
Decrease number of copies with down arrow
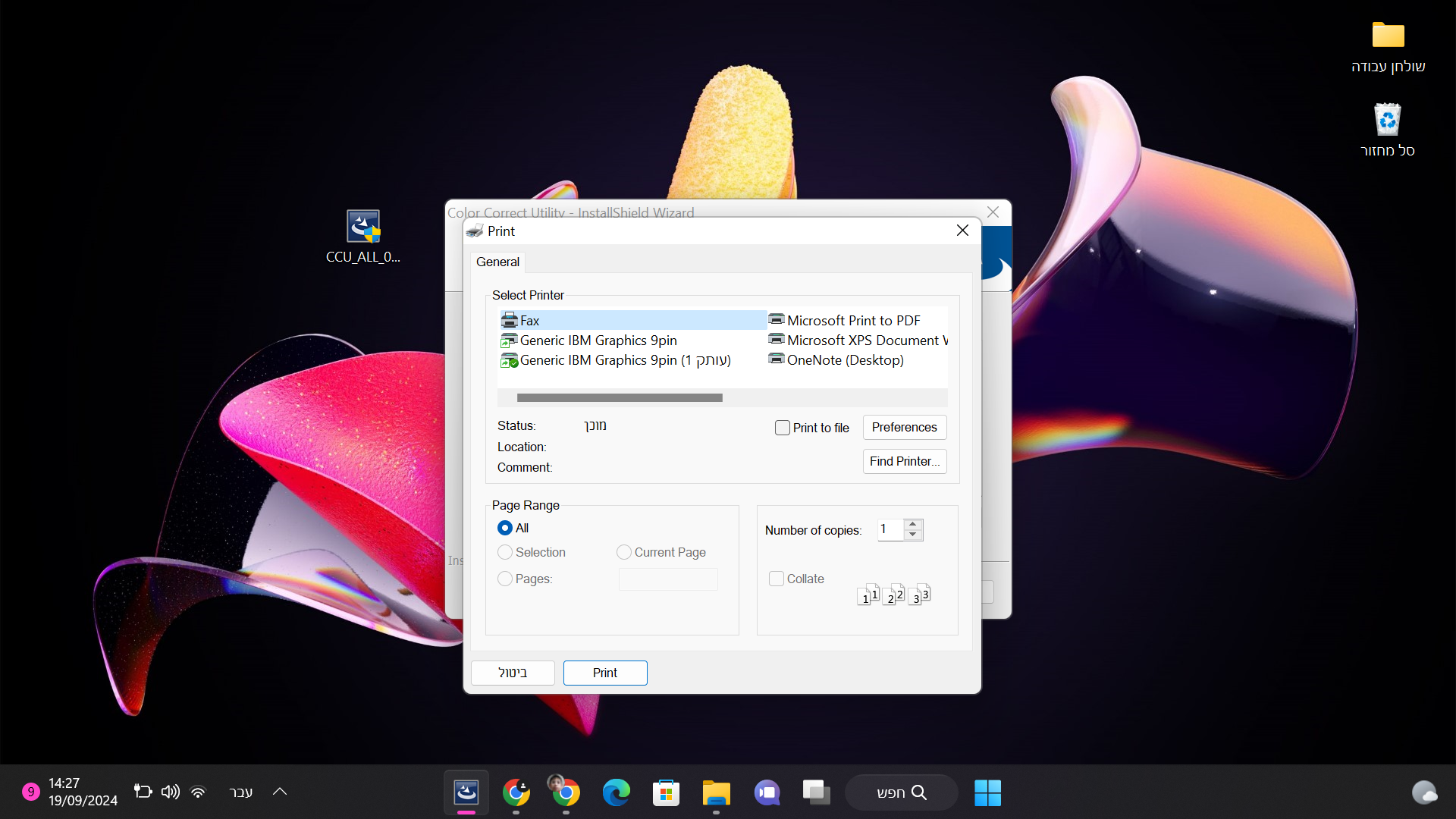pos(913,535)
